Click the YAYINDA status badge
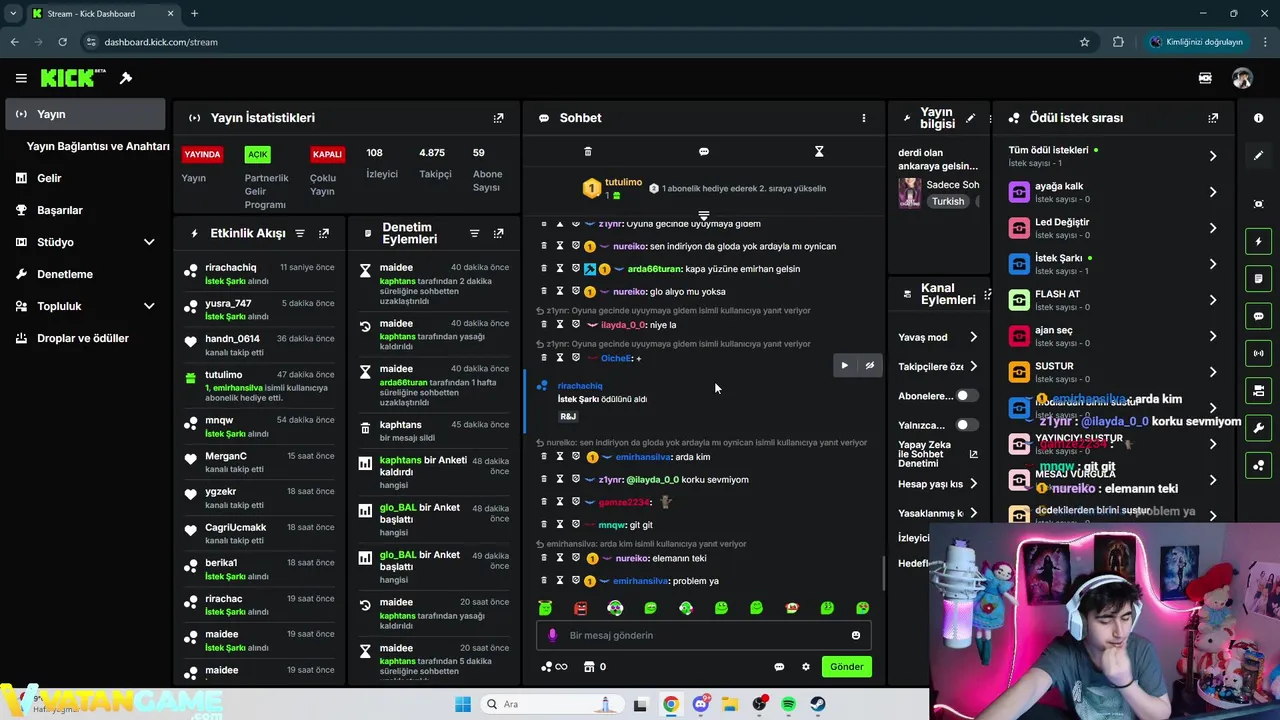 (202, 154)
